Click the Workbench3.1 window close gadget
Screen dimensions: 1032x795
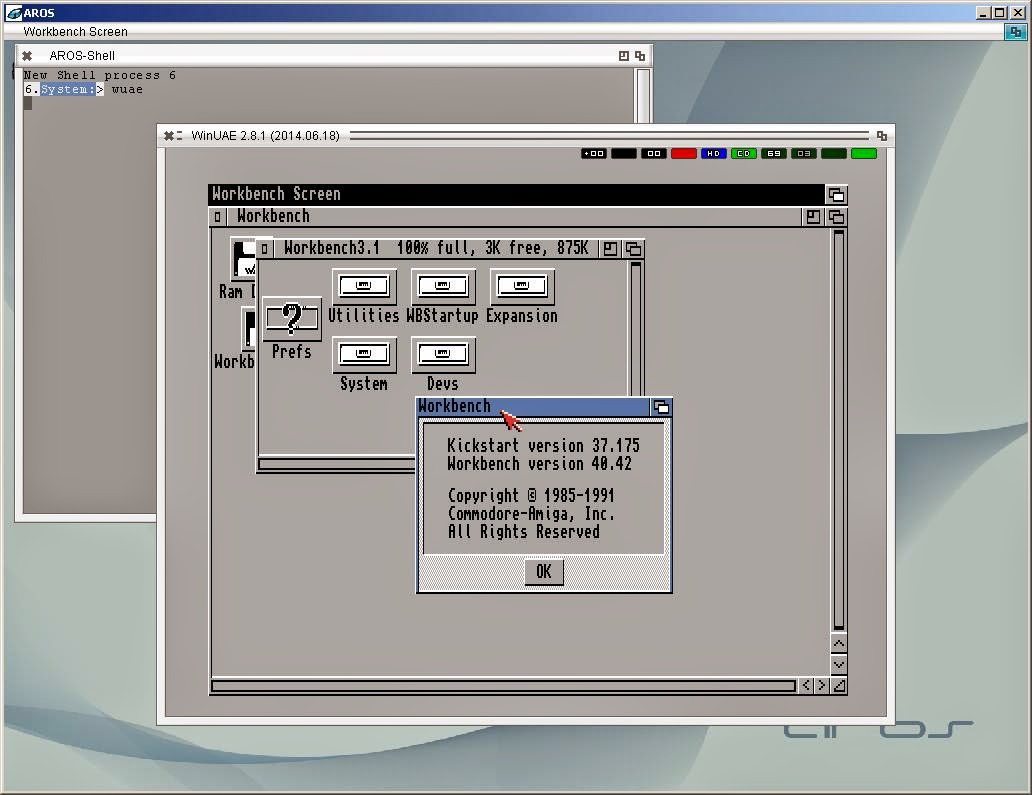(x=265, y=249)
